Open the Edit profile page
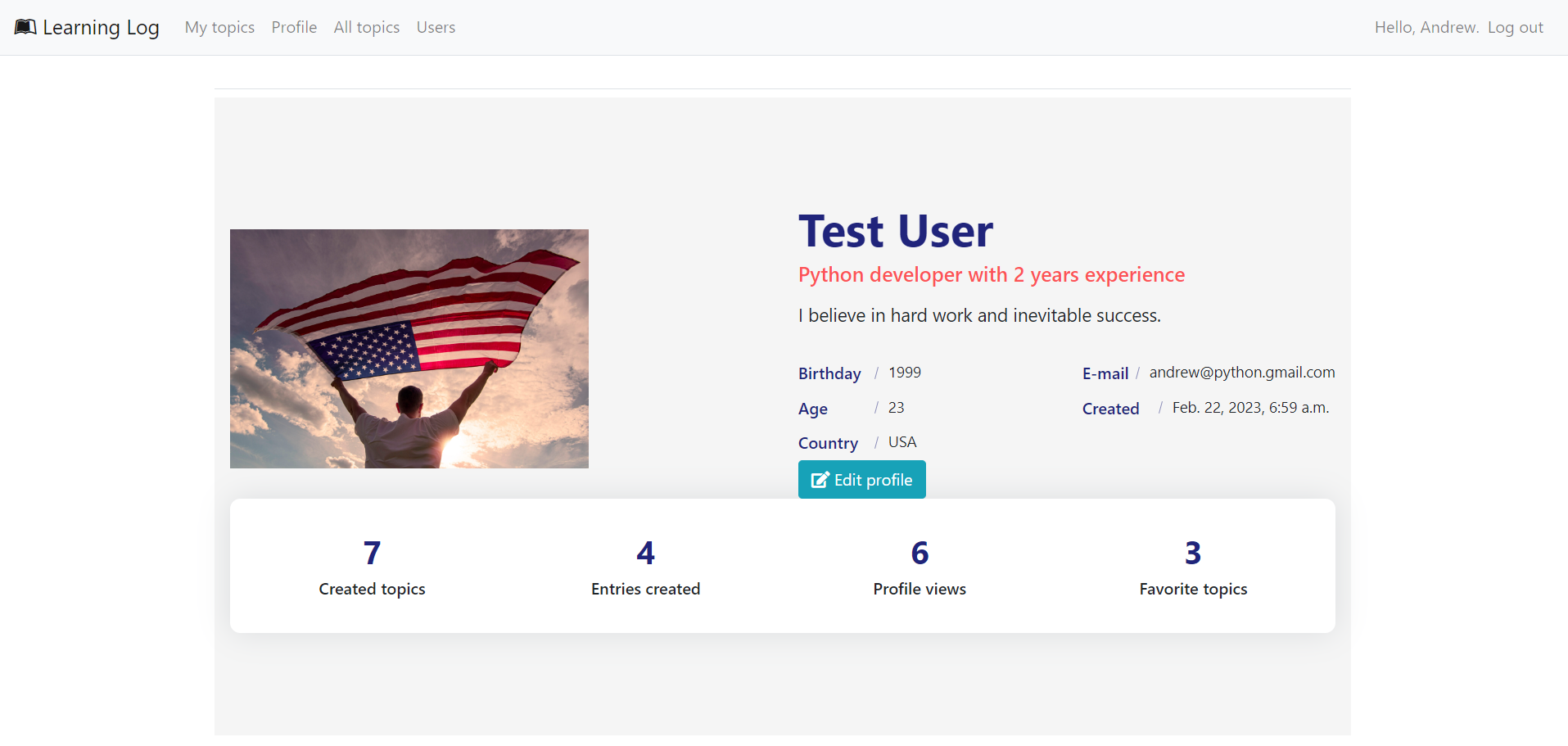 point(861,479)
